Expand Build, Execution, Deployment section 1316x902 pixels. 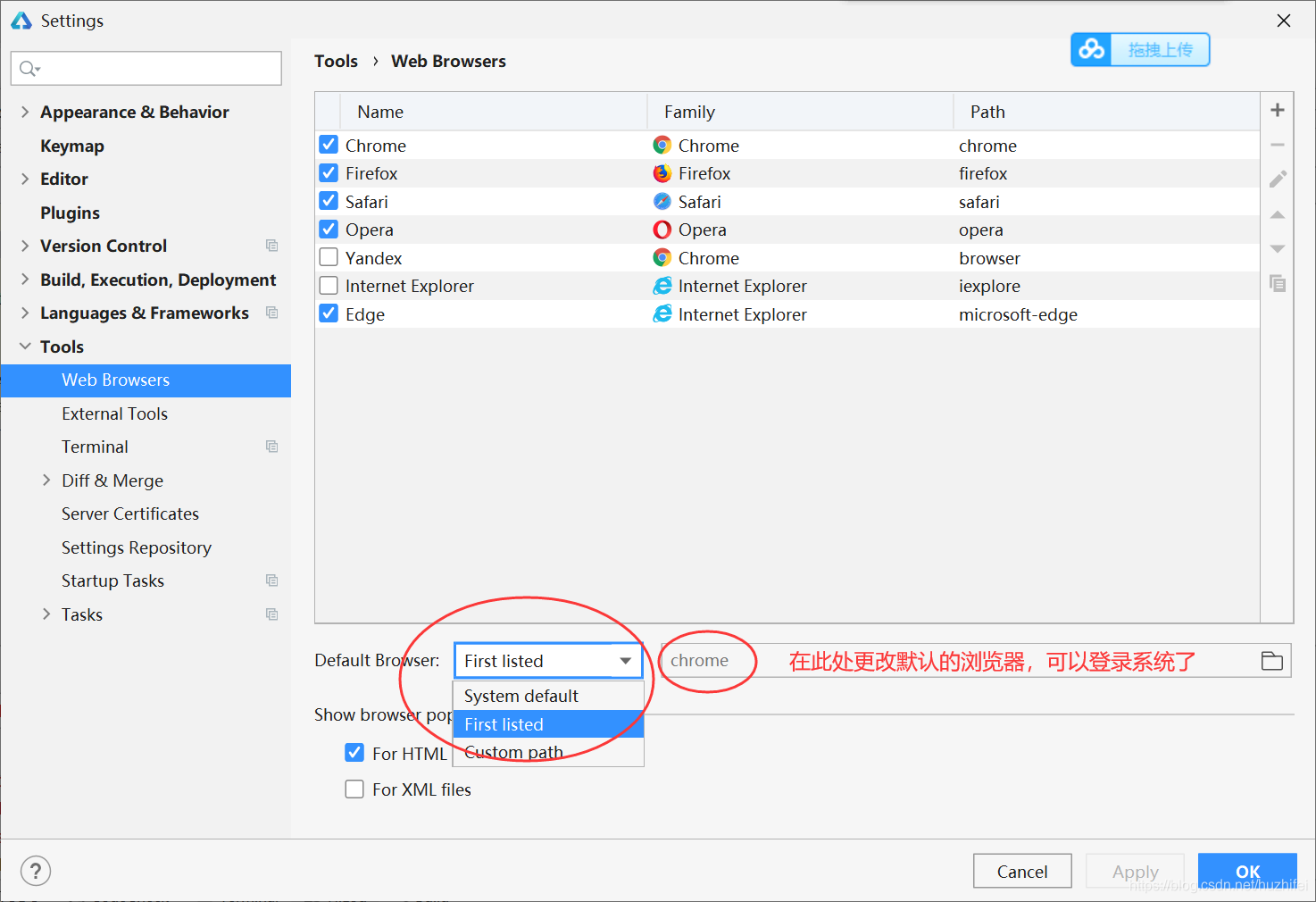click(x=25, y=280)
